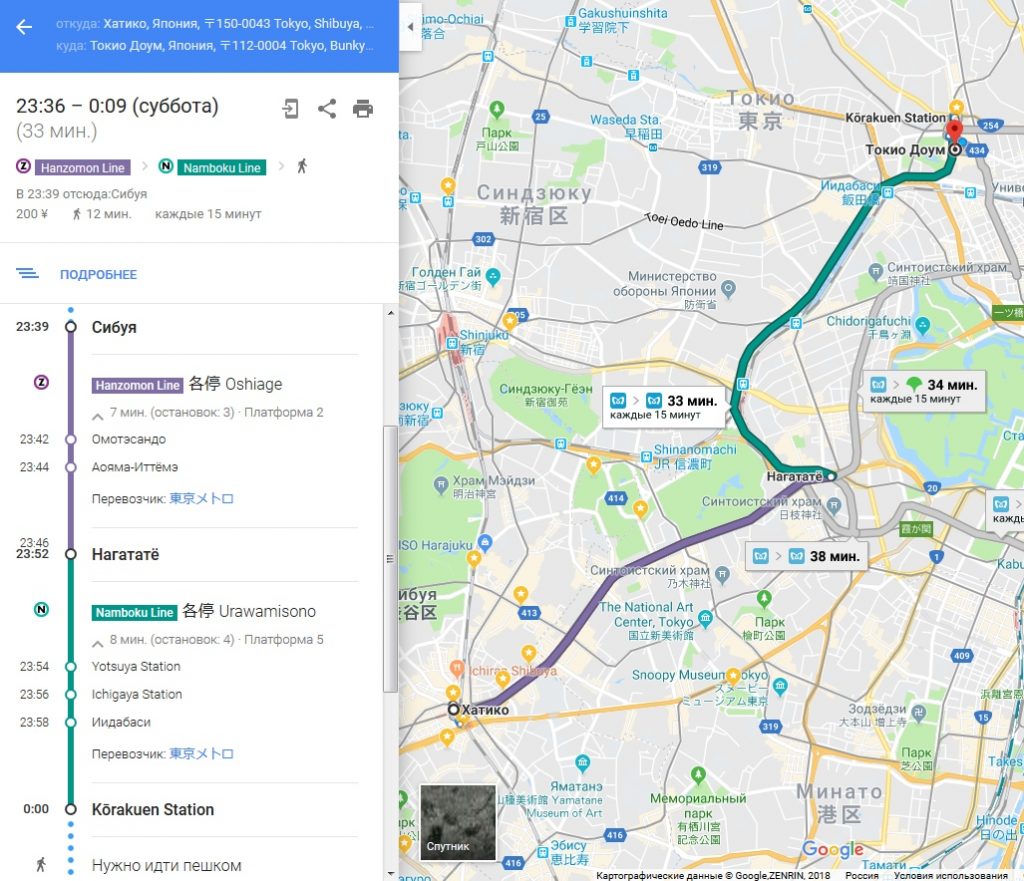This screenshot has height=881, width=1024.
Task: Click the Yotsuya Station stop
Action: [x=136, y=667]
